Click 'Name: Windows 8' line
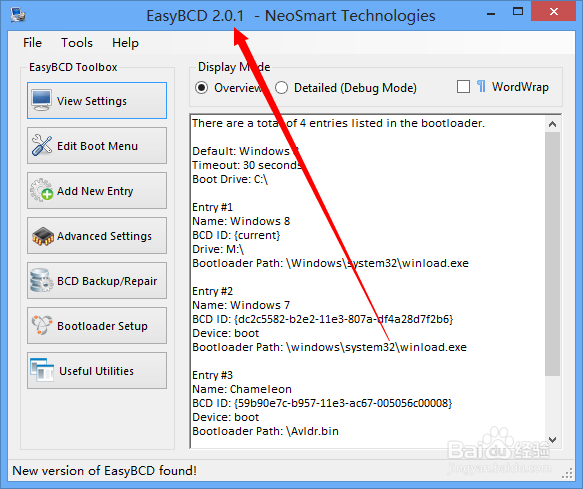Viewport: 583px width, 489px height. point(241,221)
